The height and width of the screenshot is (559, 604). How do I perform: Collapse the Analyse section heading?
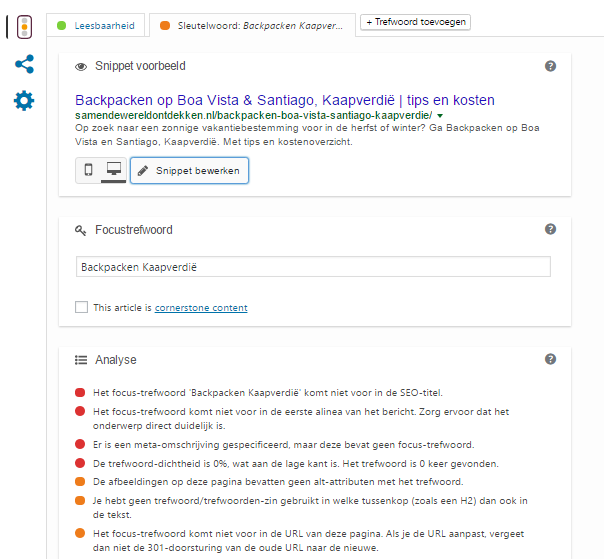[x=116, y=359]
